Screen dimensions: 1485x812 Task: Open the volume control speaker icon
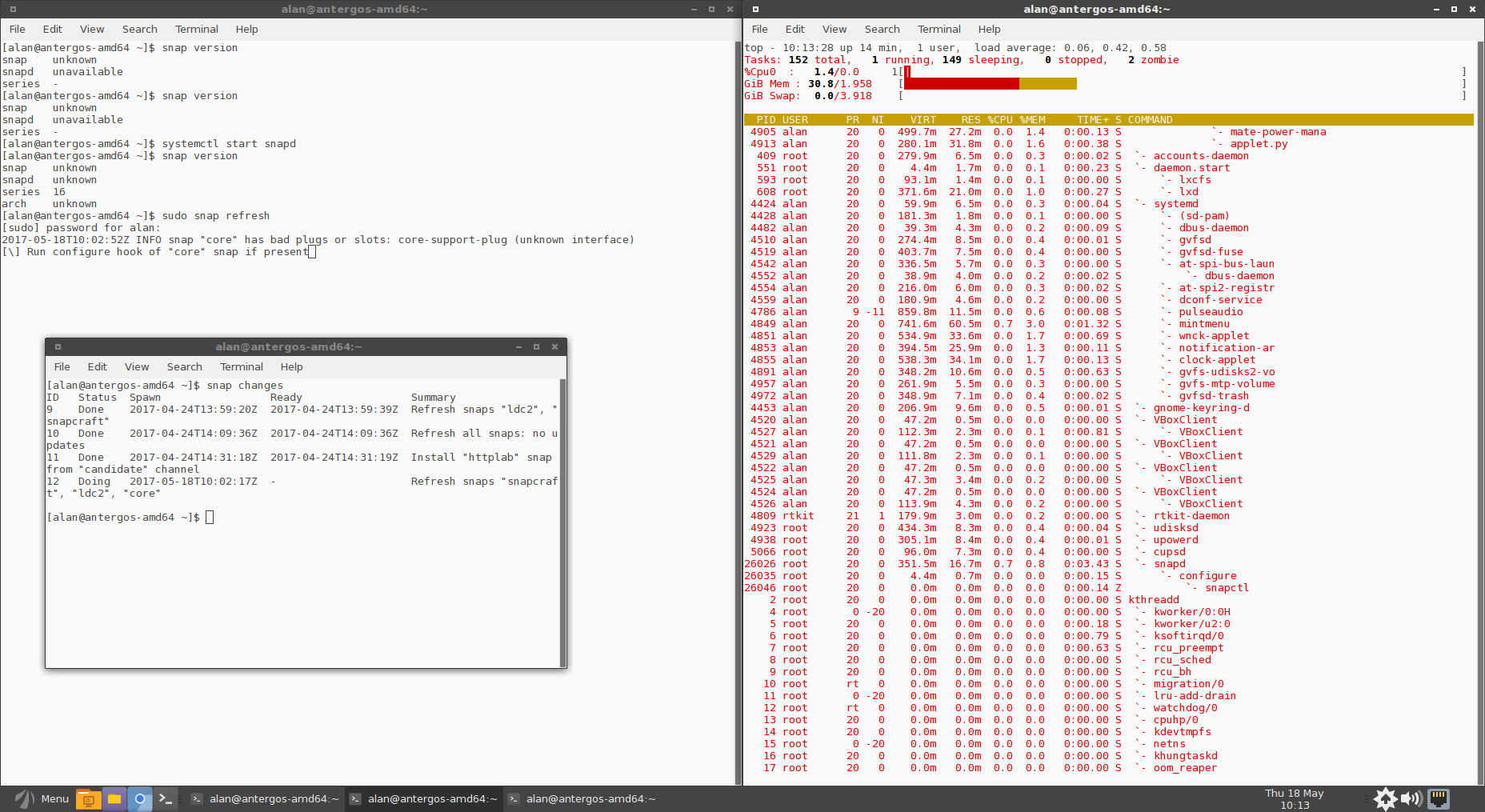(x=1411, y=798)
